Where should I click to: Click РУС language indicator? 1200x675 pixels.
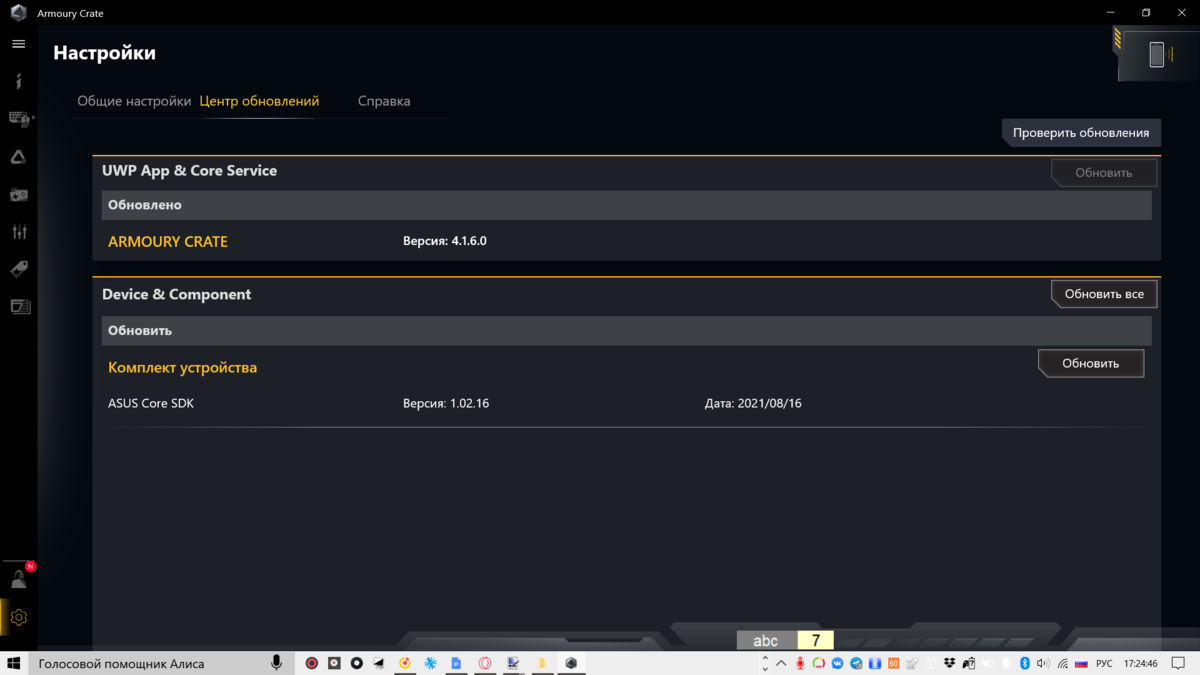[x=1104, y=663]
